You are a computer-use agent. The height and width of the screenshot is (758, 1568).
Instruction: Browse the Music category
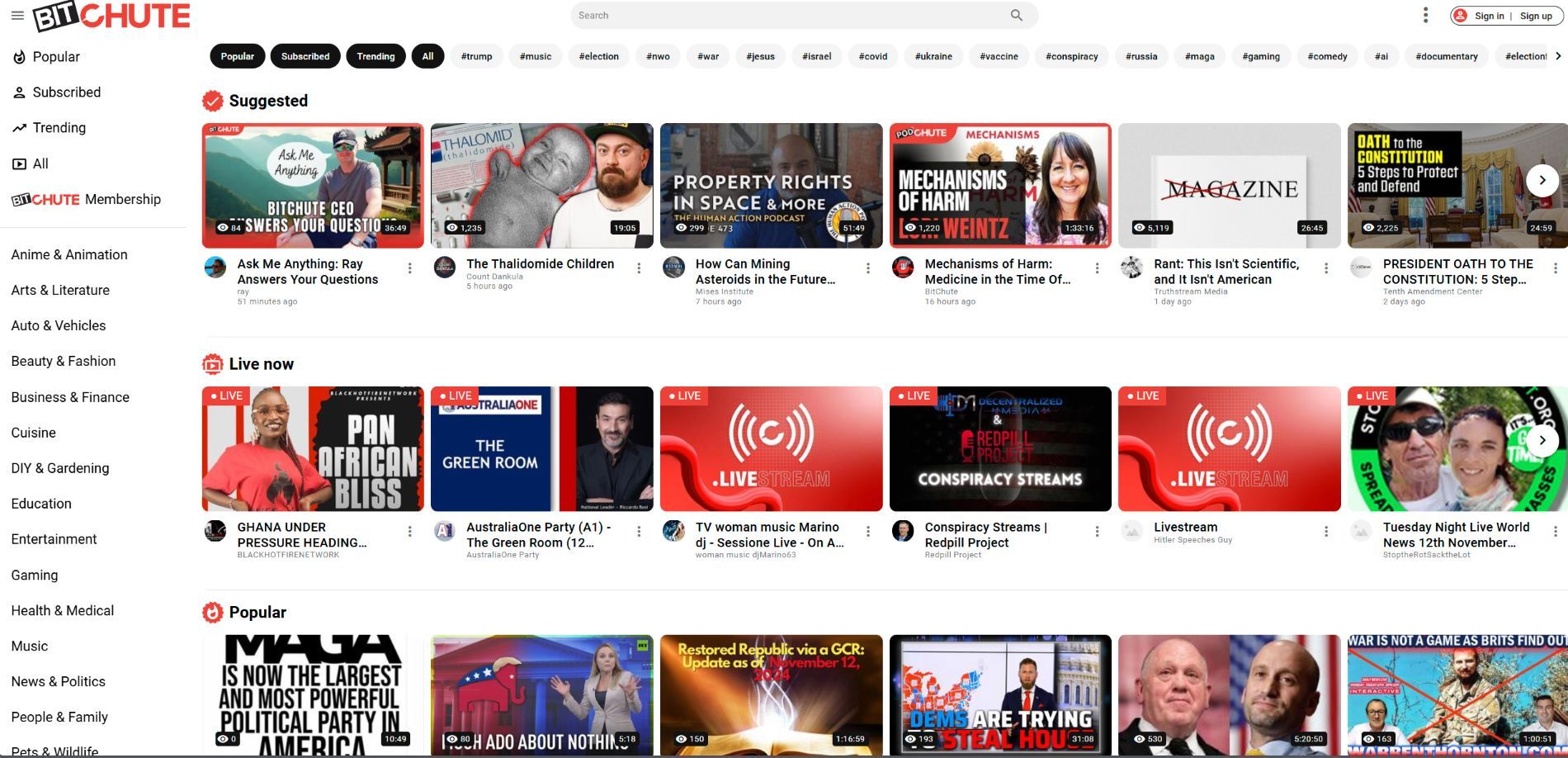click(x=30, y=647)
